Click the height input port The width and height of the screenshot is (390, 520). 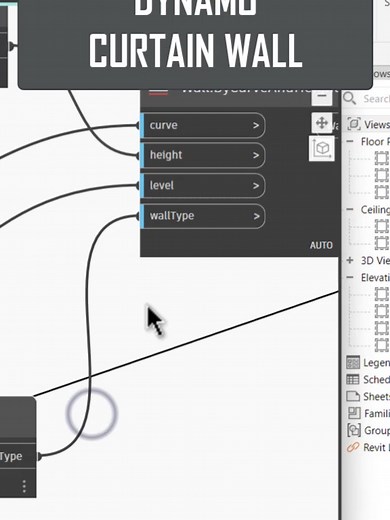203,155
